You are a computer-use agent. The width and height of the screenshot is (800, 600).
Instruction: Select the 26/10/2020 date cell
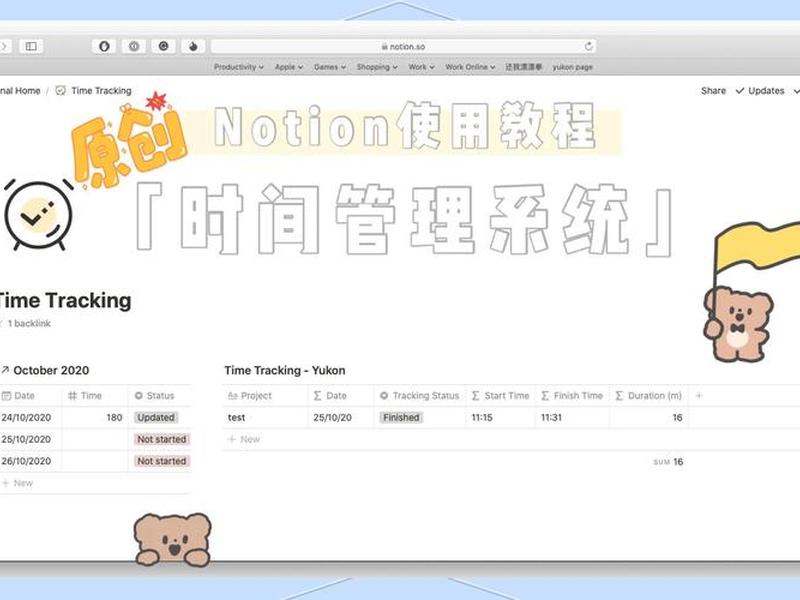31,461
